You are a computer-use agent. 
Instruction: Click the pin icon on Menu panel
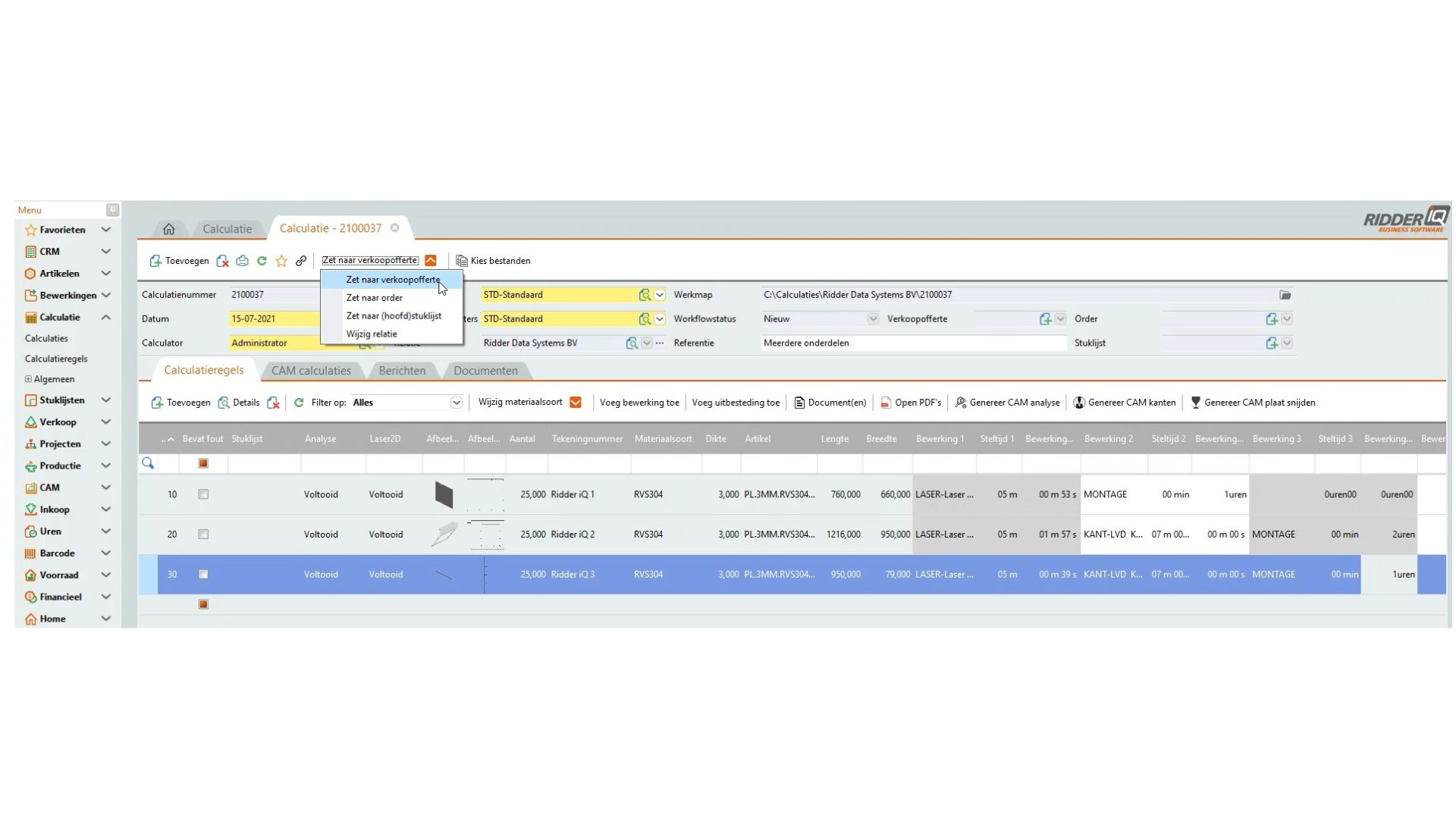(112, 210)
